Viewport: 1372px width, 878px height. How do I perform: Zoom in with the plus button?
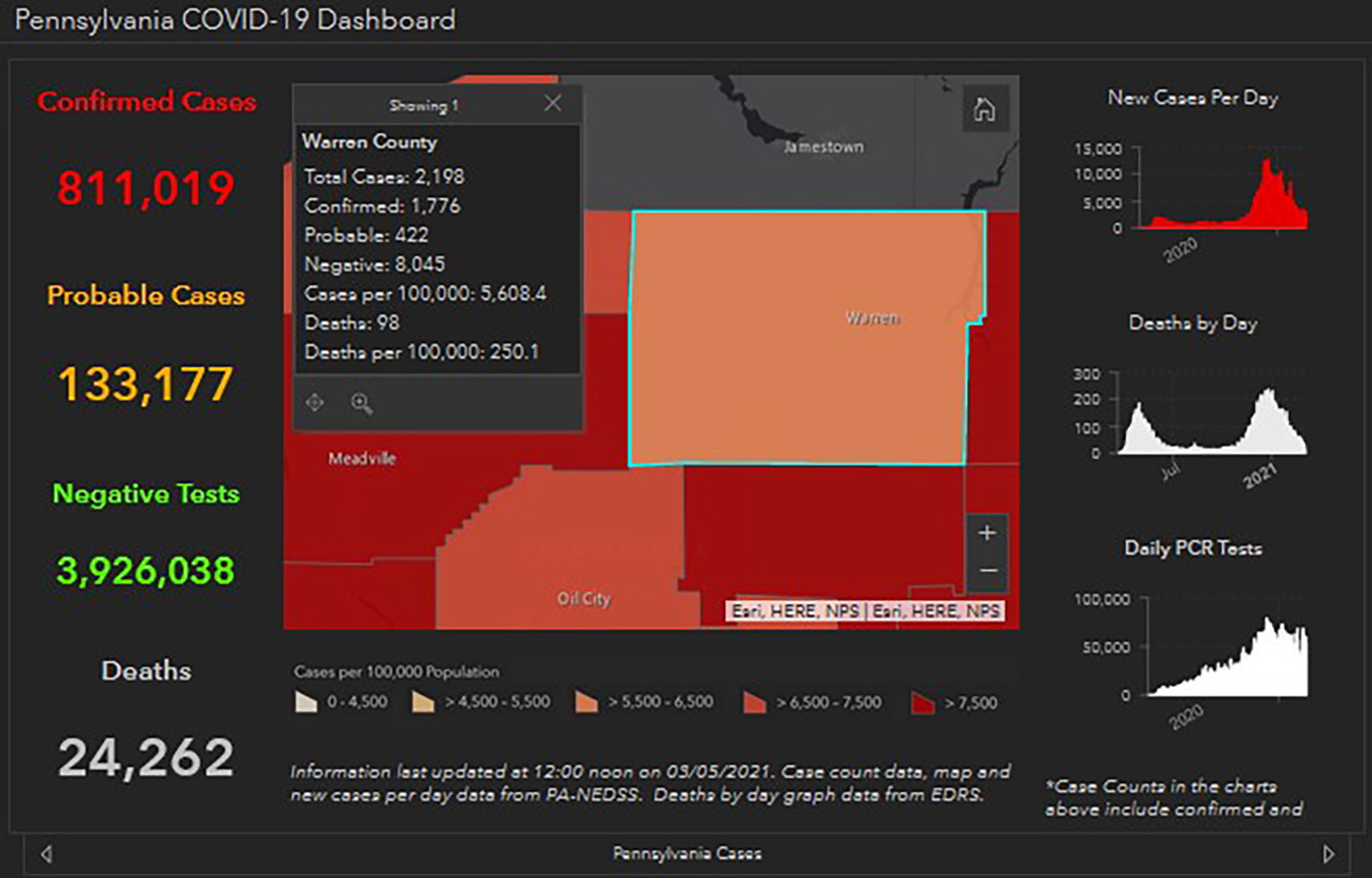point(987,532)
